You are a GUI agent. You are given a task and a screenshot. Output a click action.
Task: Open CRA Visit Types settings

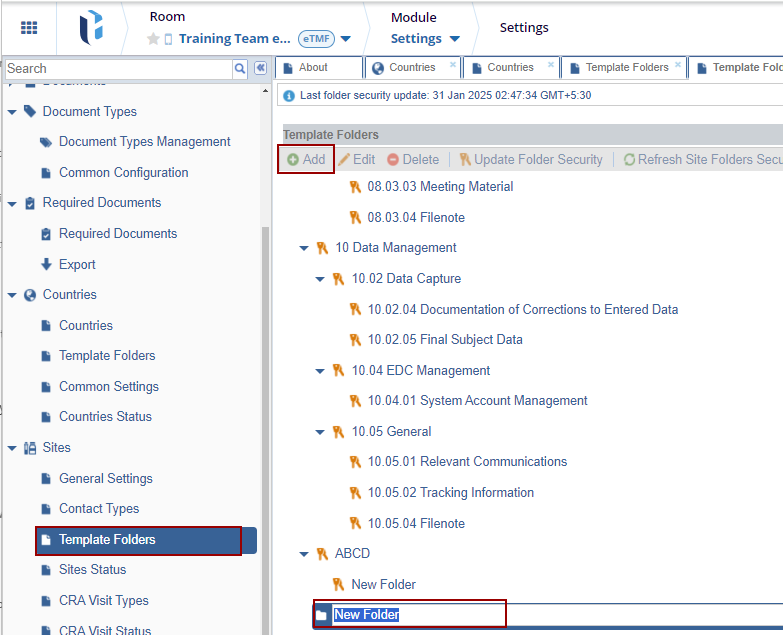(103, 601)
